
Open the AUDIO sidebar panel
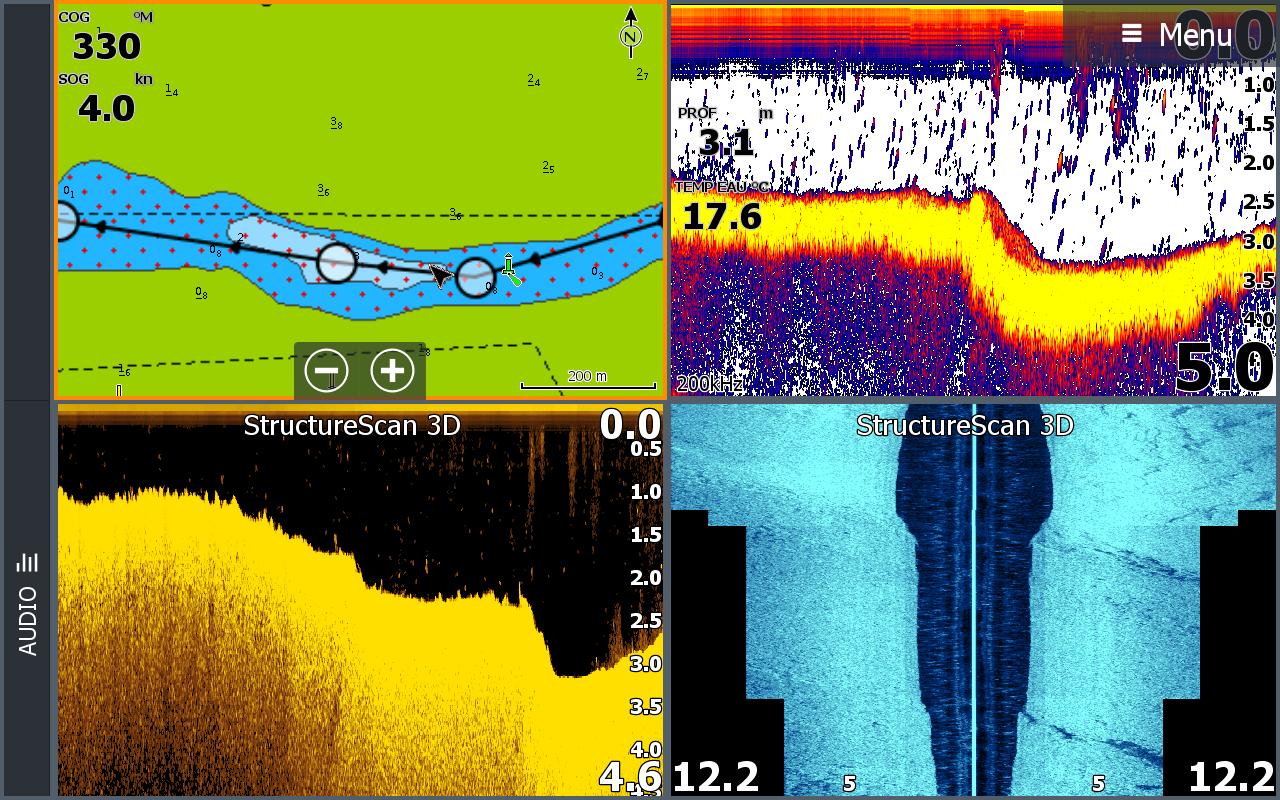27,604
